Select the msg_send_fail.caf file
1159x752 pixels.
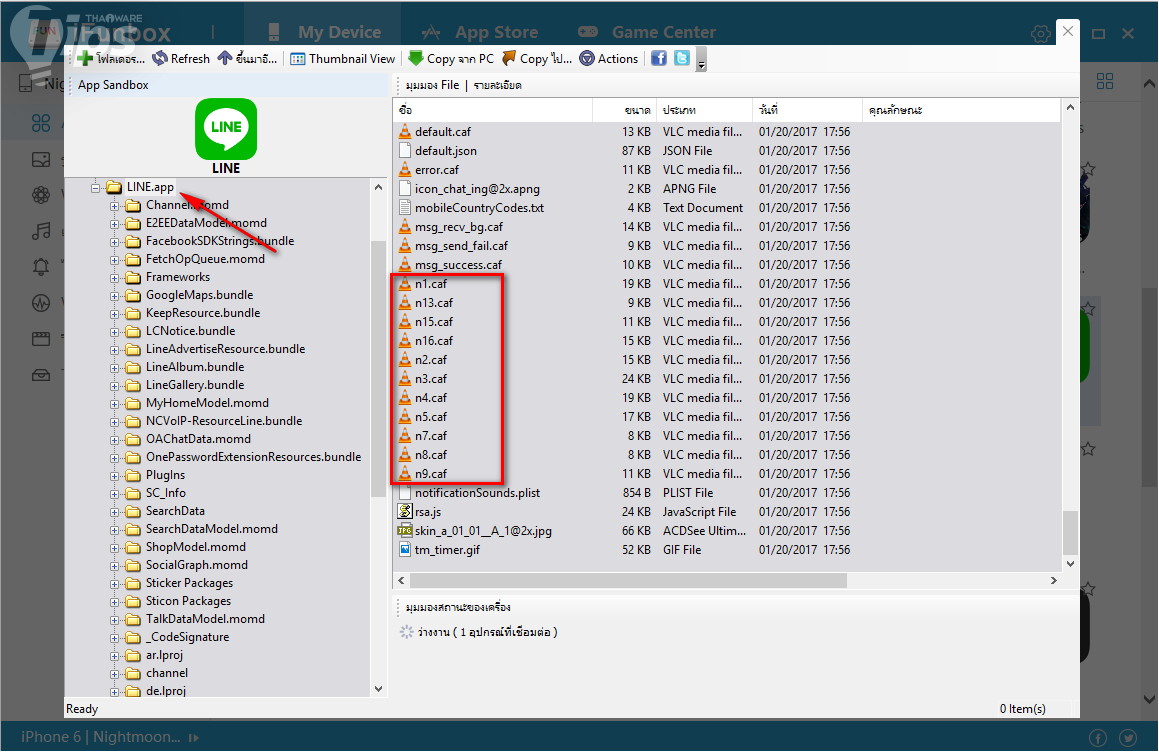click(x=461, y=245)
